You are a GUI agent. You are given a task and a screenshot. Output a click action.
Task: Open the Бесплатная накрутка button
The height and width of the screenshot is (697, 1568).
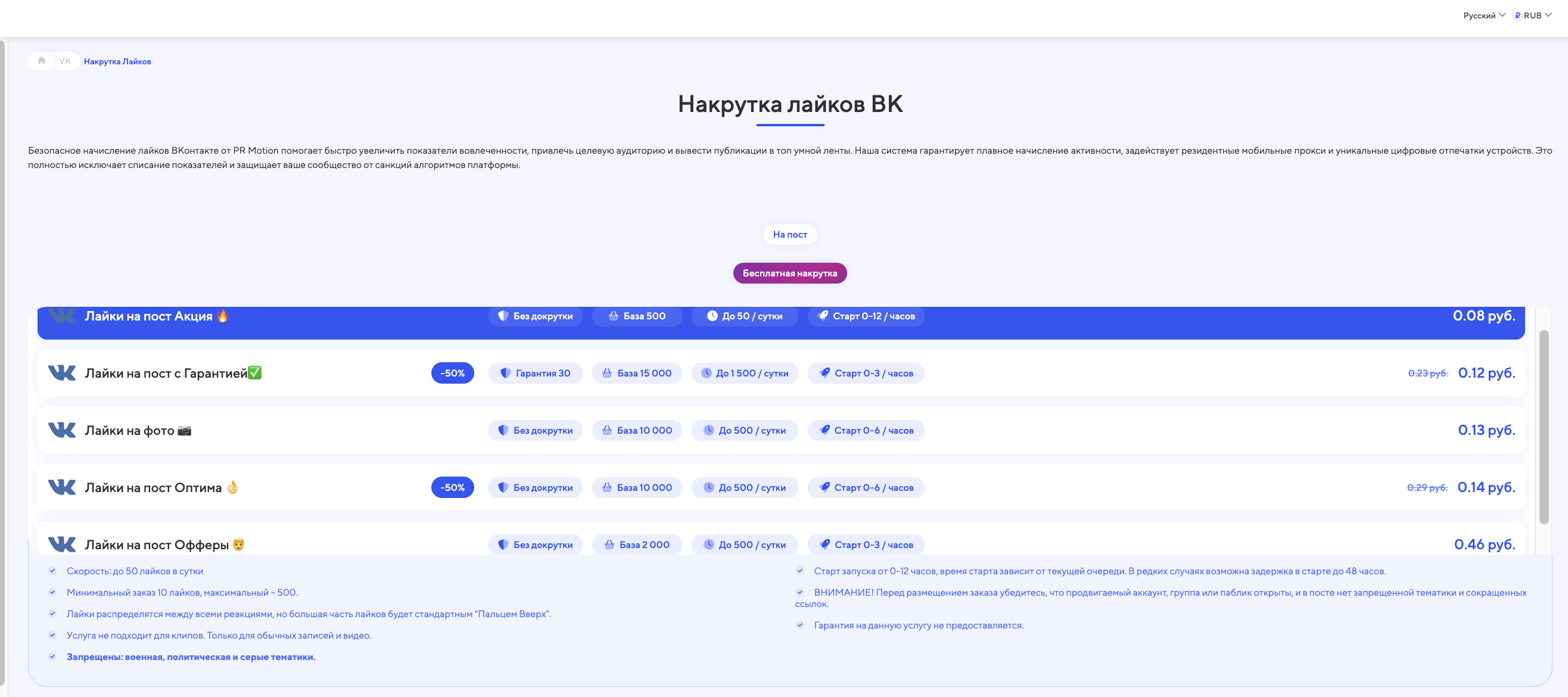[x=789, y=273]
